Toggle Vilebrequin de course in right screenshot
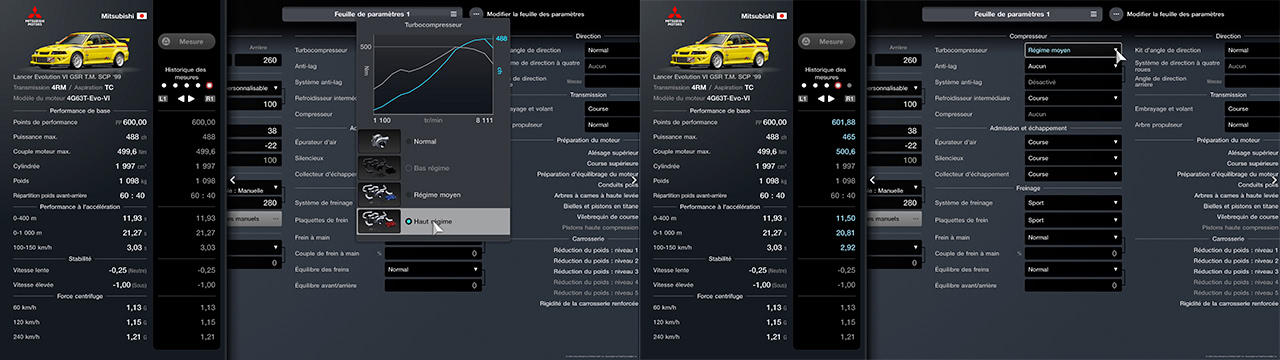The height and width of the screenshot is (360, 1280). (x=1248, y=216)
